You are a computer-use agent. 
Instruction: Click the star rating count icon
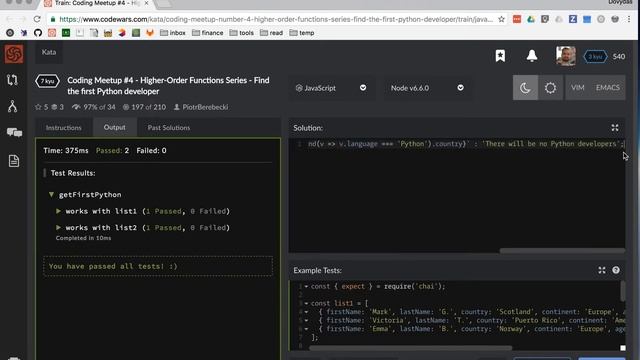(38, 107)
